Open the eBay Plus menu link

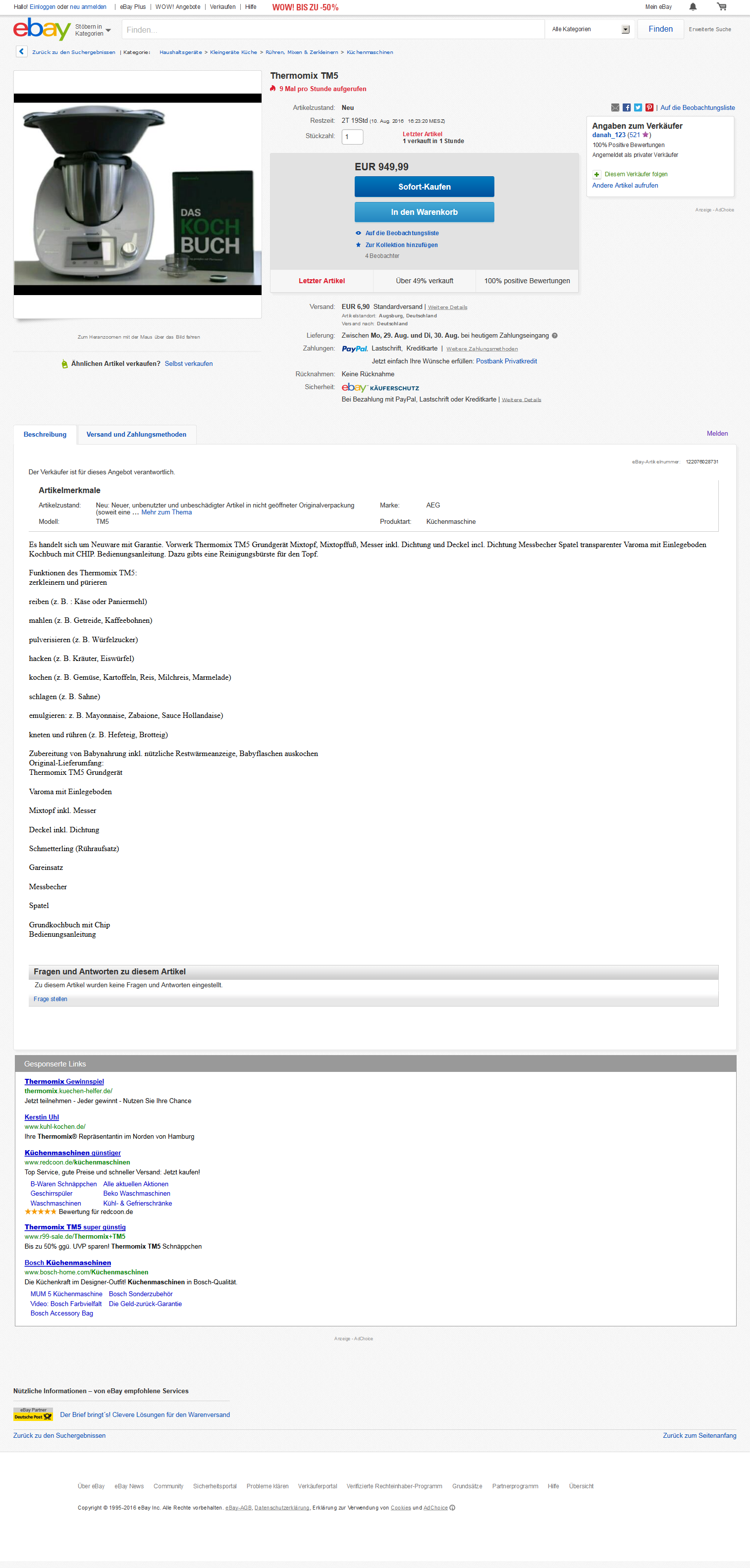pos(133,7)
